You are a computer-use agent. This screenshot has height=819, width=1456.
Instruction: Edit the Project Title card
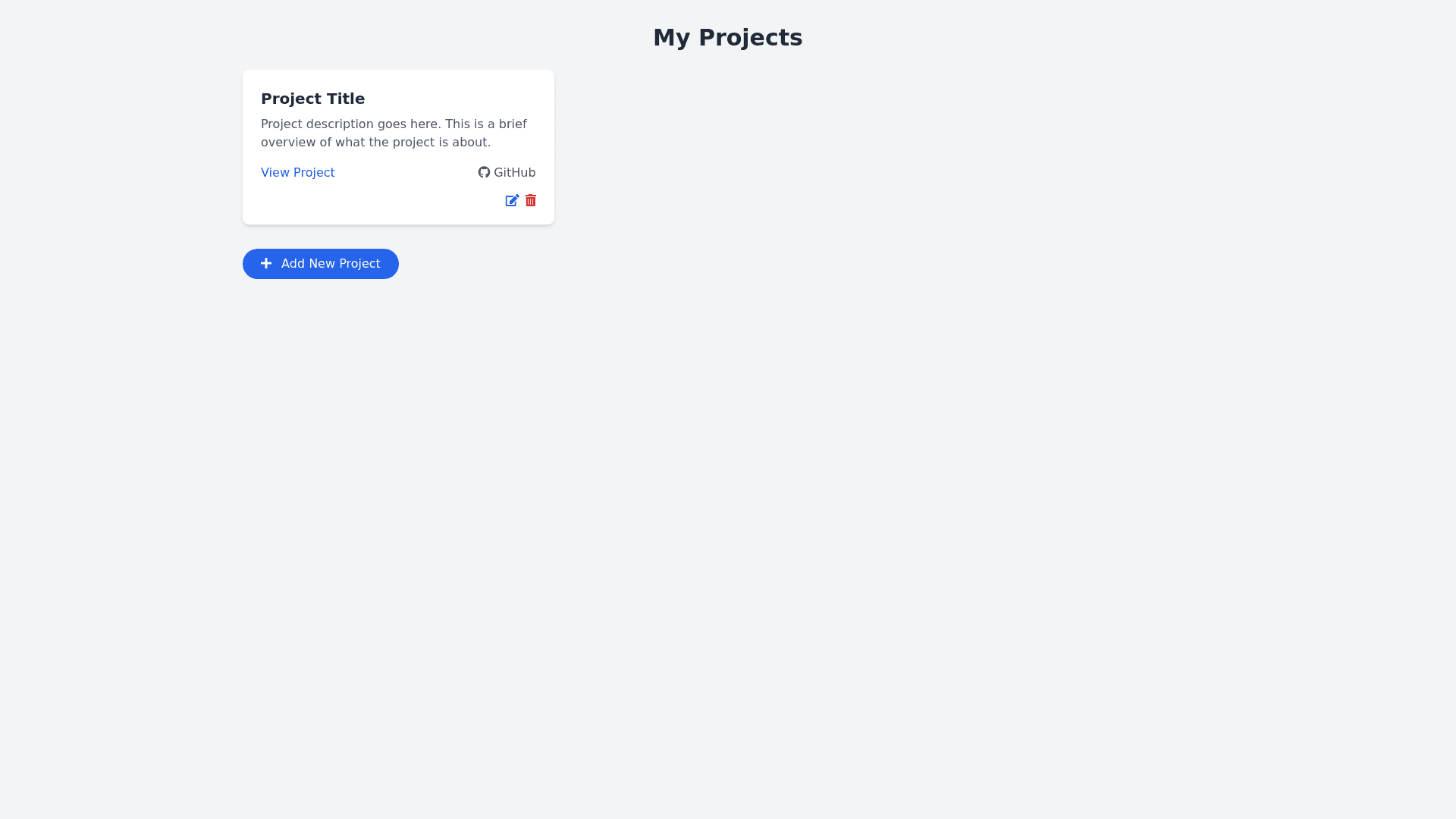(512, 200)
